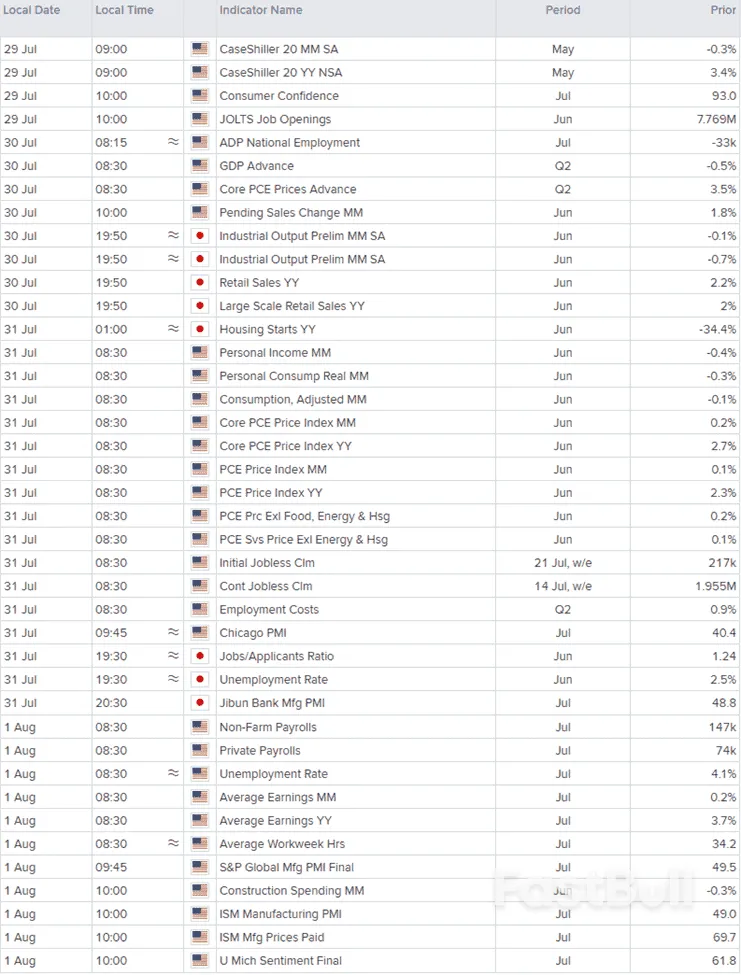Open the Initial Jobless Clm indicator
The height and width of the screenshot is (975, 741).
pos(267,563)
